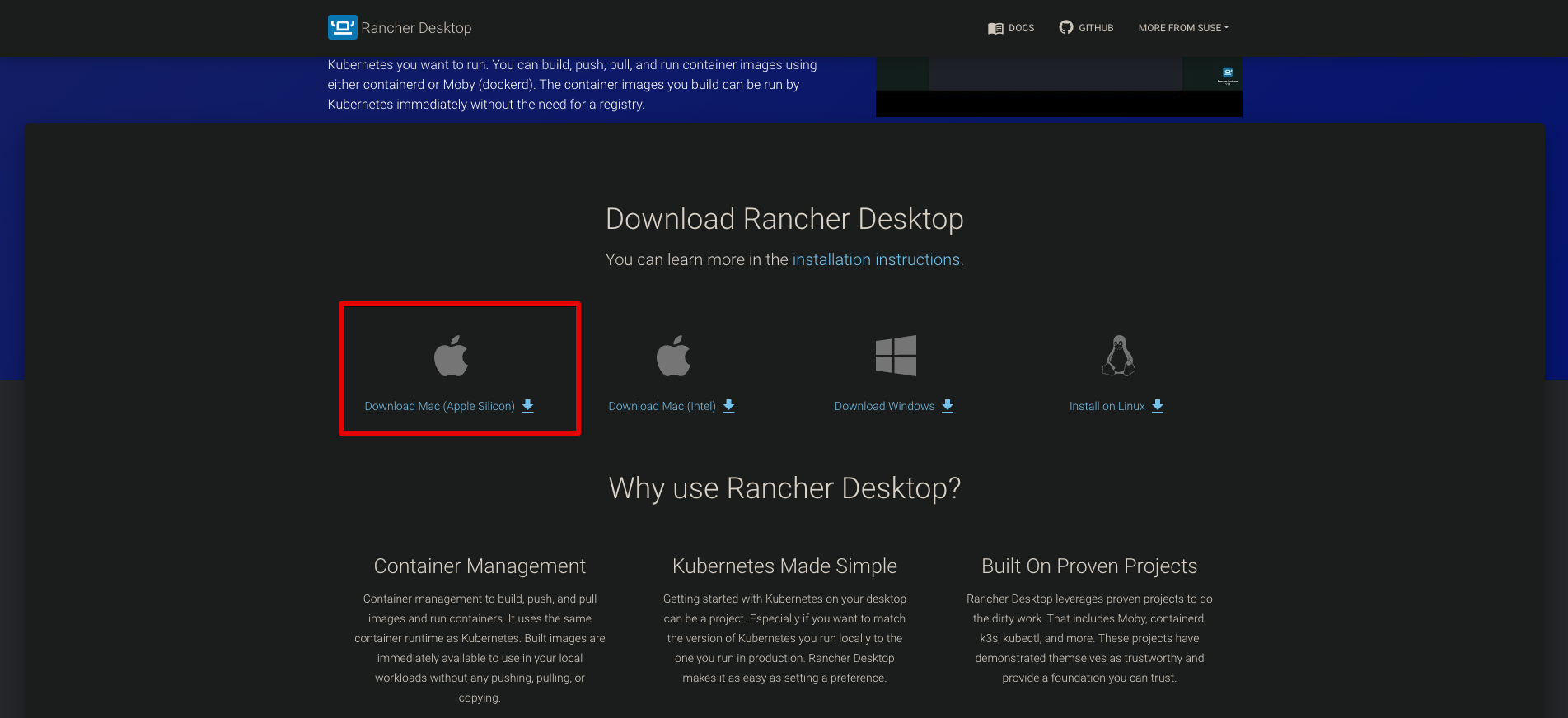Open the GITHUB navigation link

[1096, 28]
